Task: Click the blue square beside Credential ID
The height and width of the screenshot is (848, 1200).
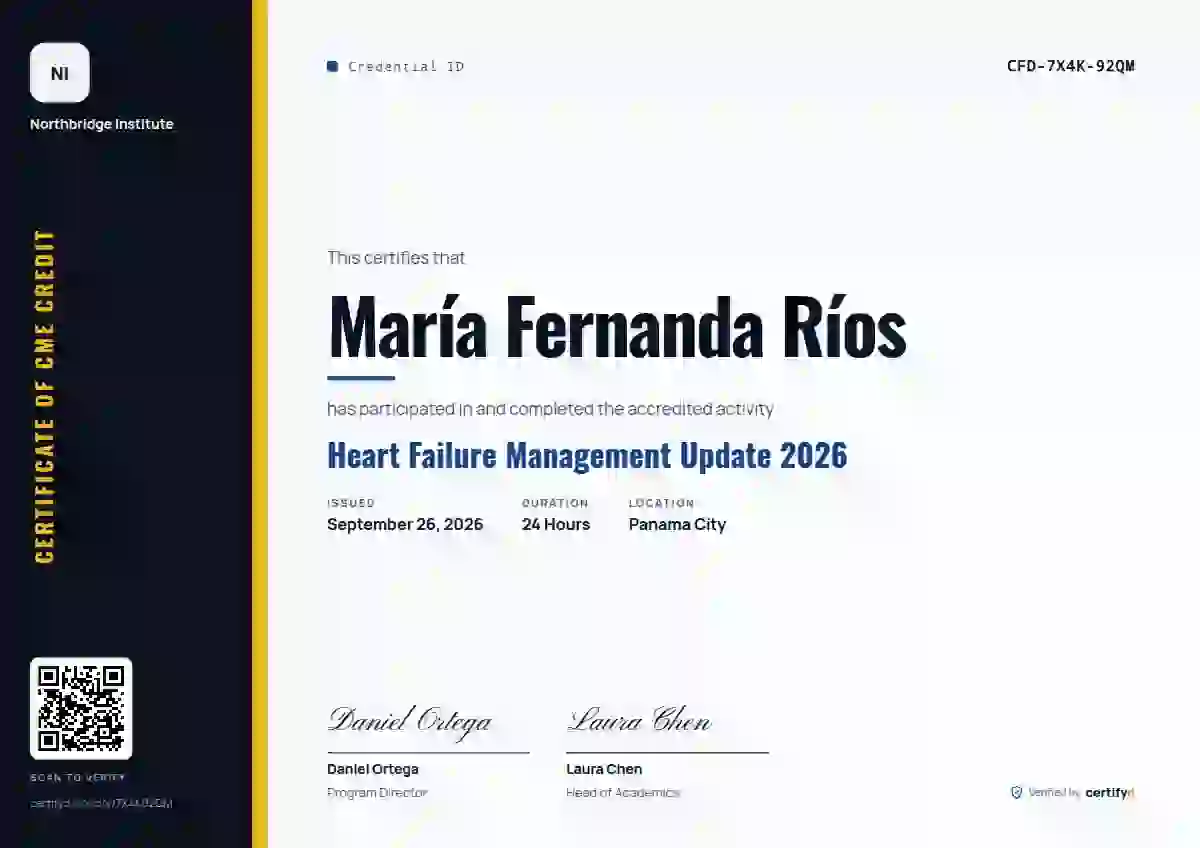Action: coord(333,67)
